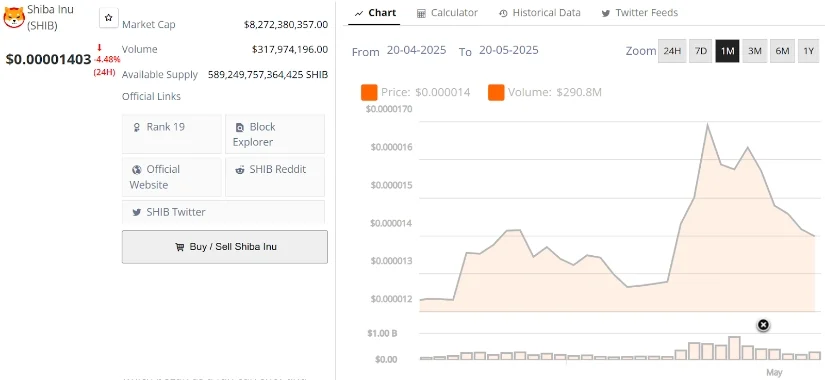Open the SHIB Twitter link
This screenshot has width=825, height=380.
pos(223,212)
